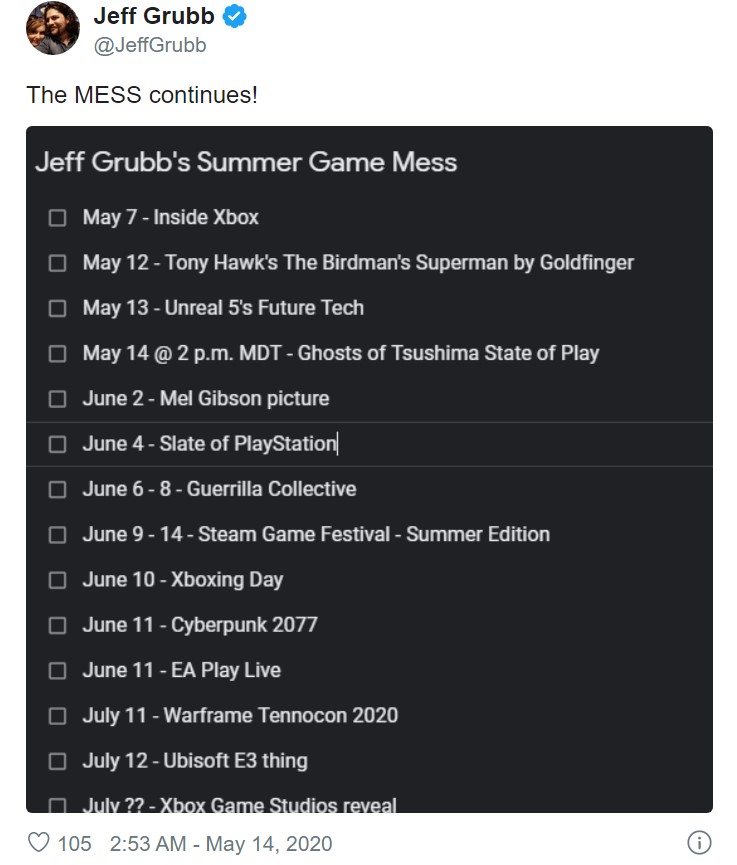Viewport: 737px width, 865px height.
Task: Click the blue verified badge icon
Action: (x=237, y=17)
